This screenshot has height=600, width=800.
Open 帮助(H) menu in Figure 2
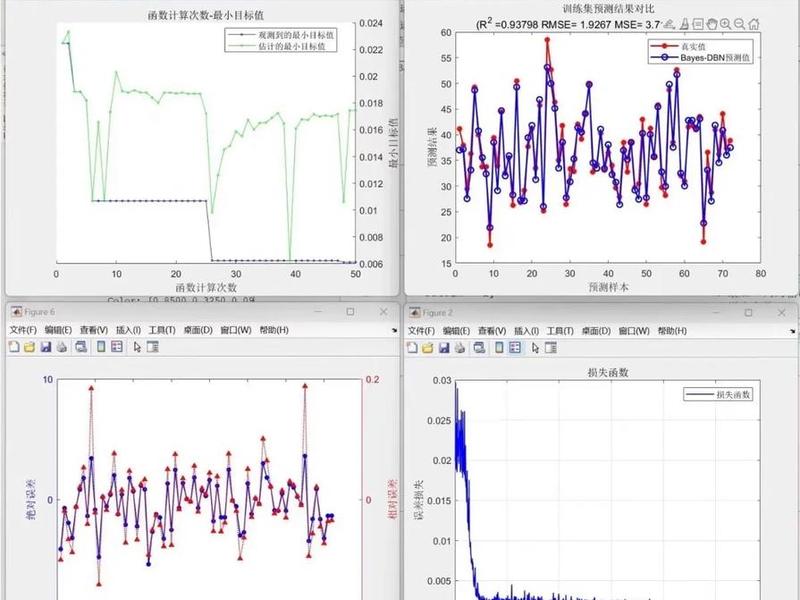(672, 331)
